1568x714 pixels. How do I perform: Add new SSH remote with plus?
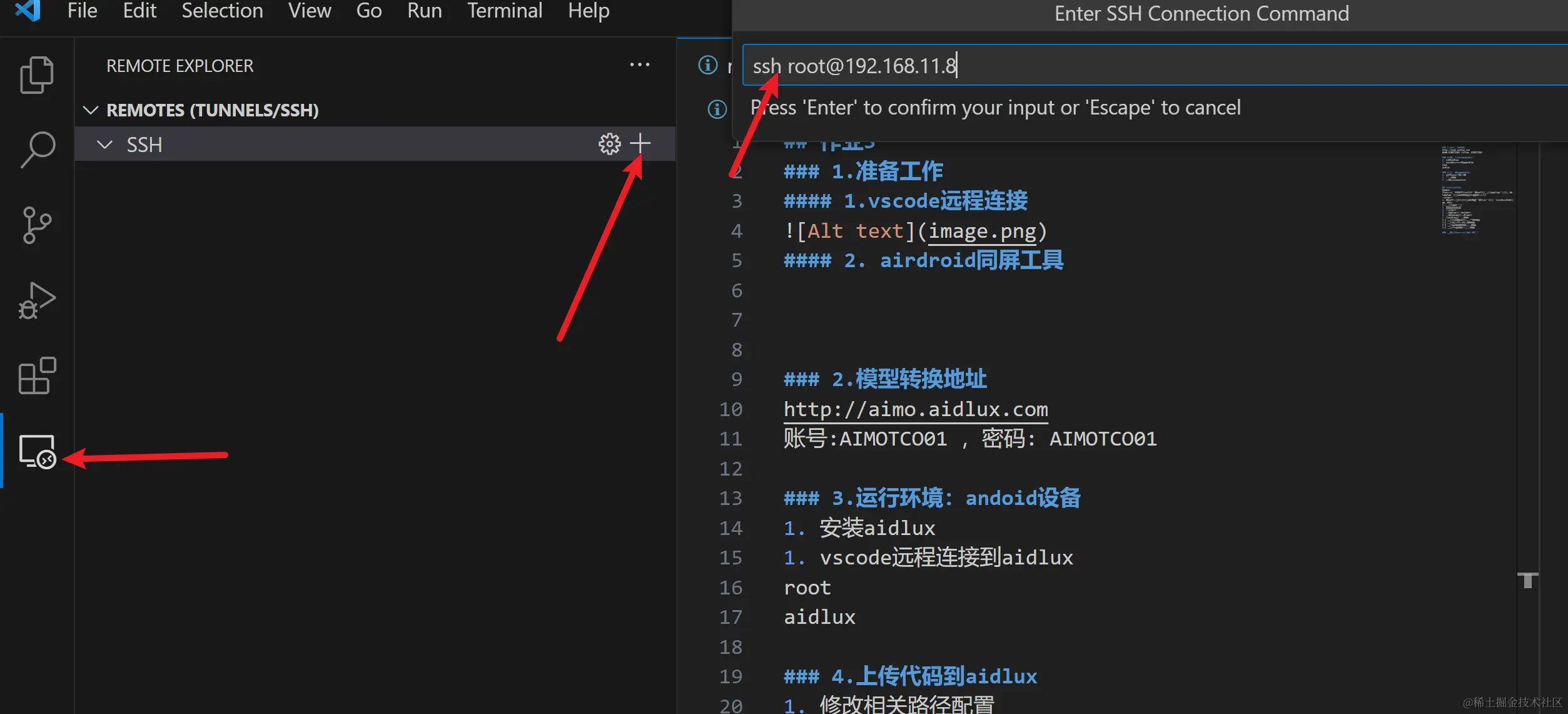[x=640, y=144]
